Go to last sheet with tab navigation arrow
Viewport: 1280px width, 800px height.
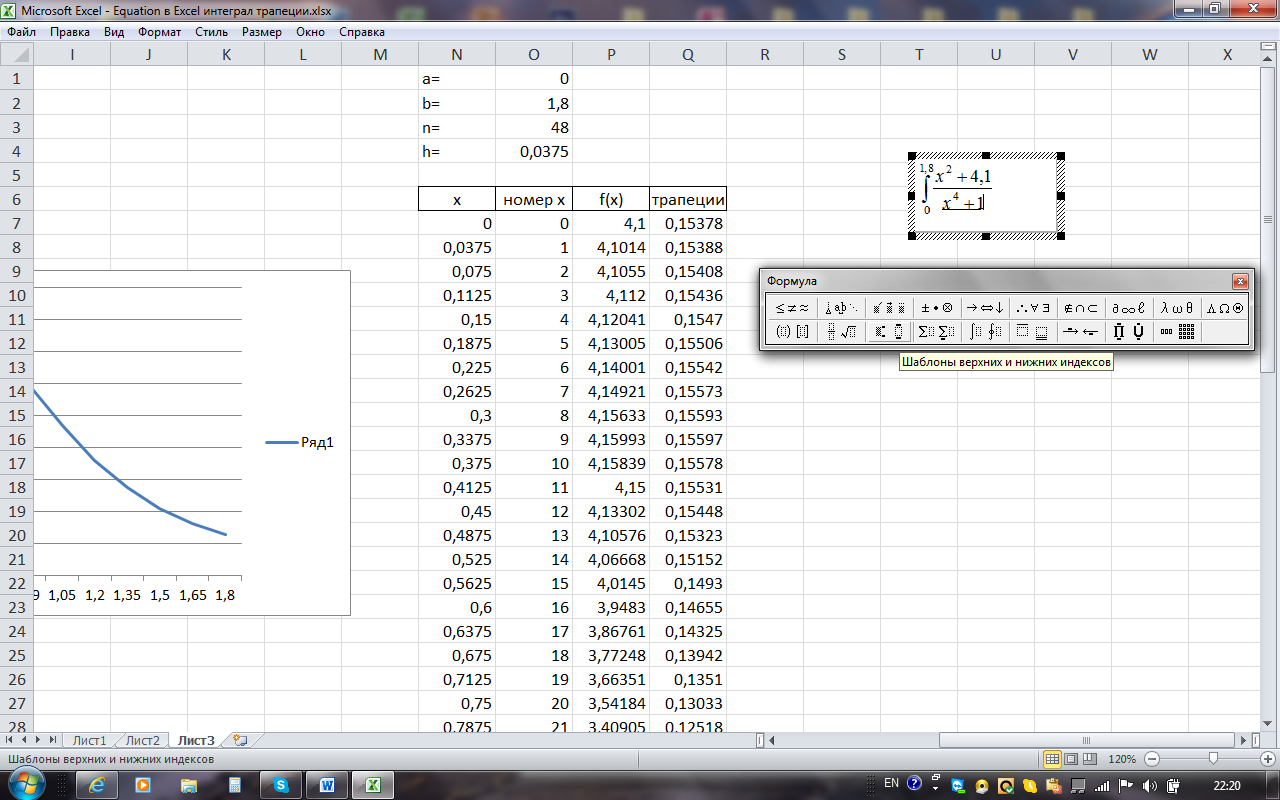point(52,740)
